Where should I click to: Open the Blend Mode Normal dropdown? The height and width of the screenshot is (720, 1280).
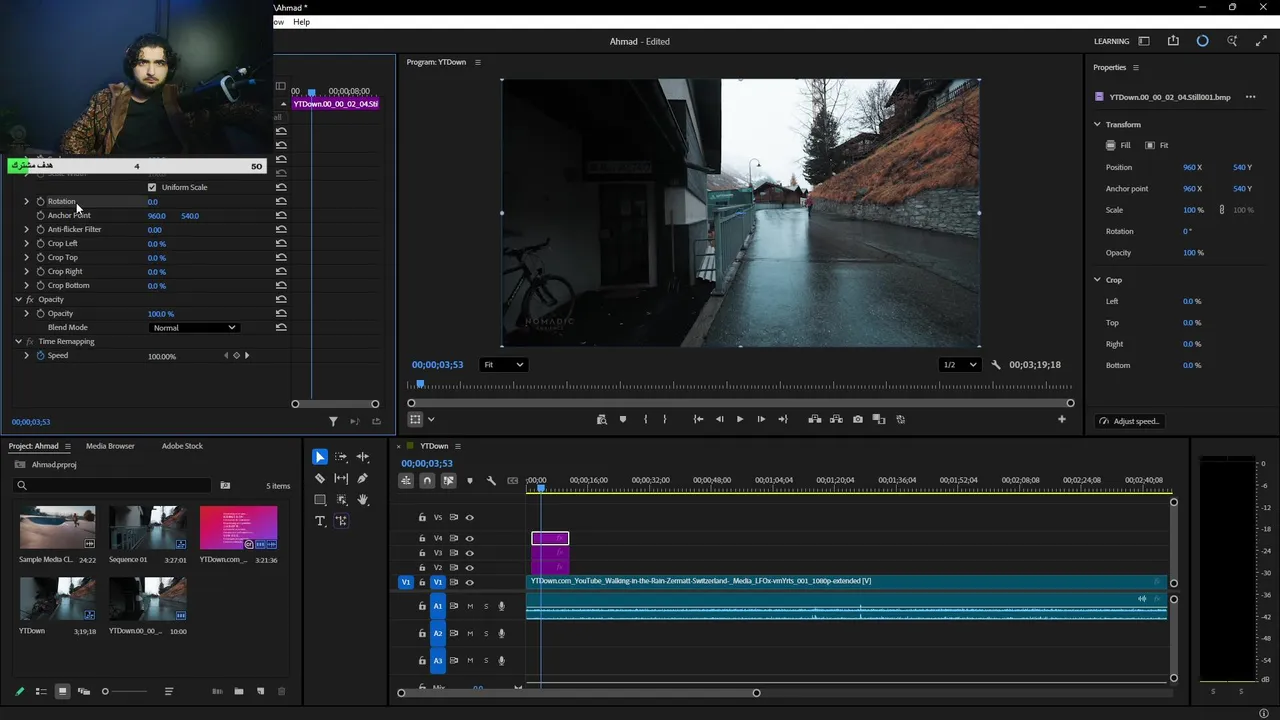click(x=194, y=328)
